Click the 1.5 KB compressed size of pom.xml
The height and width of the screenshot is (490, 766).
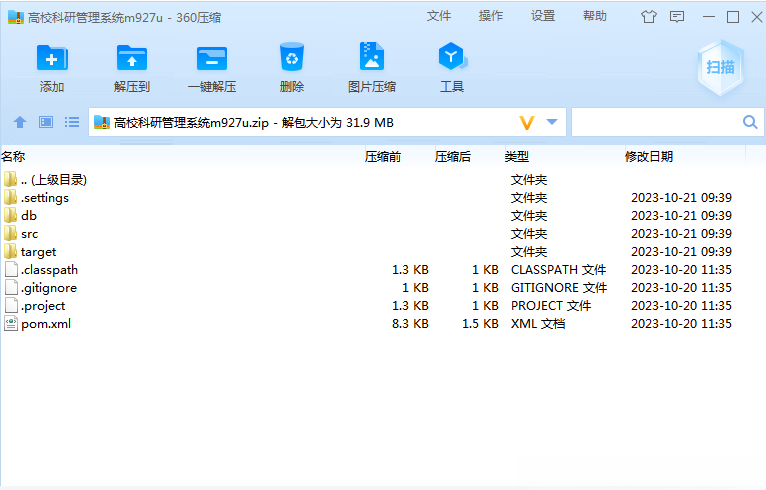(481, 324)
